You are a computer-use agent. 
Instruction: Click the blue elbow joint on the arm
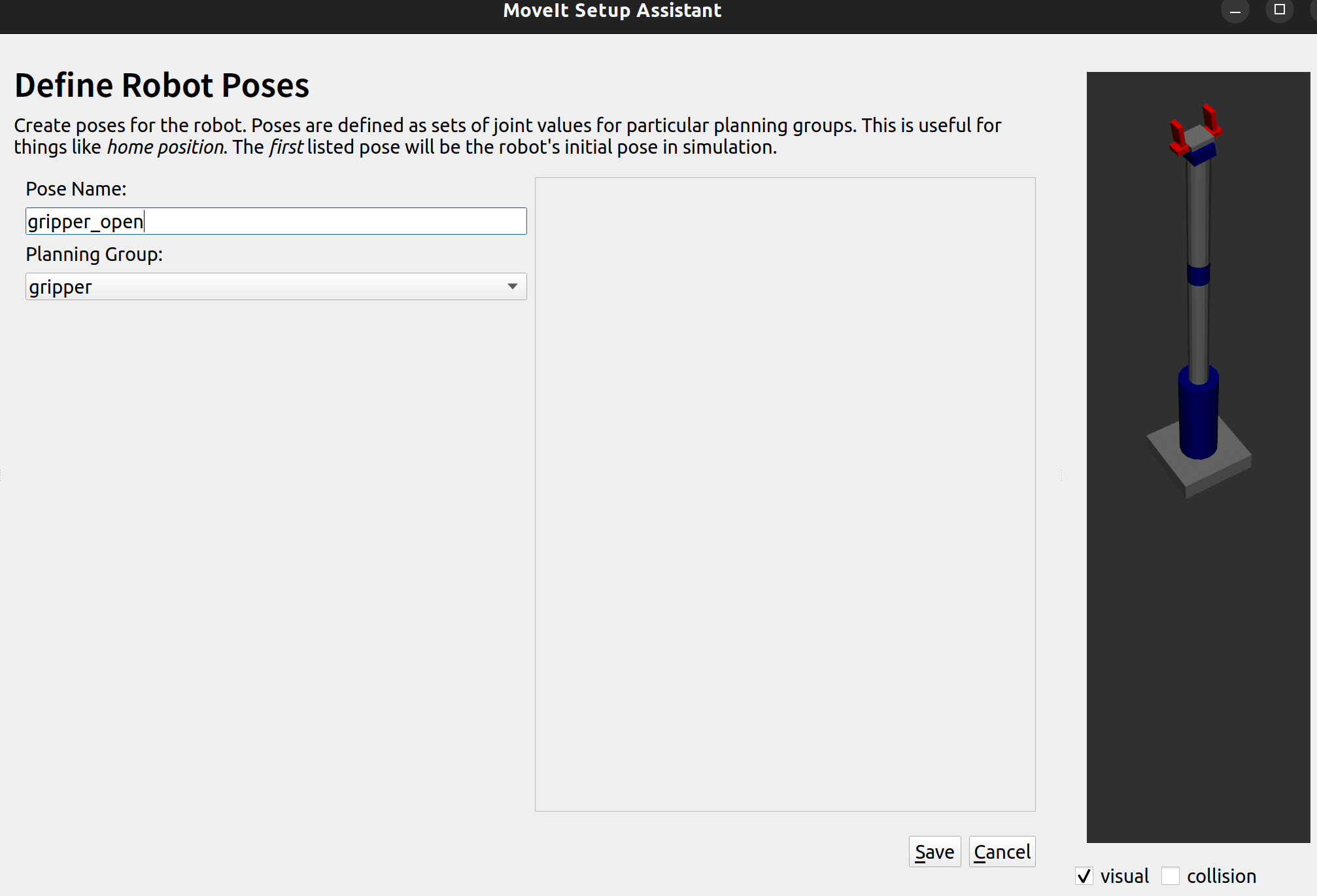click(x=1198, y=274)
